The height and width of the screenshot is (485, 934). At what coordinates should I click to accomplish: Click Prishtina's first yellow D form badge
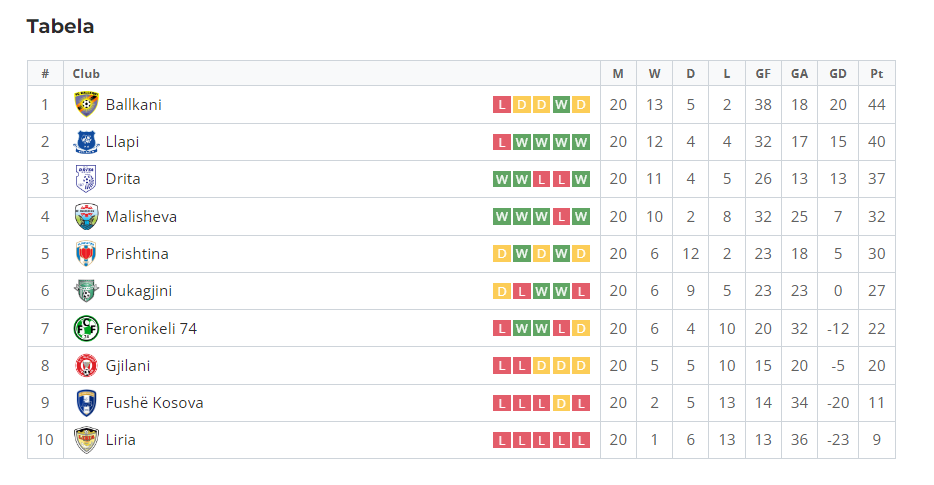pos(502,254)
